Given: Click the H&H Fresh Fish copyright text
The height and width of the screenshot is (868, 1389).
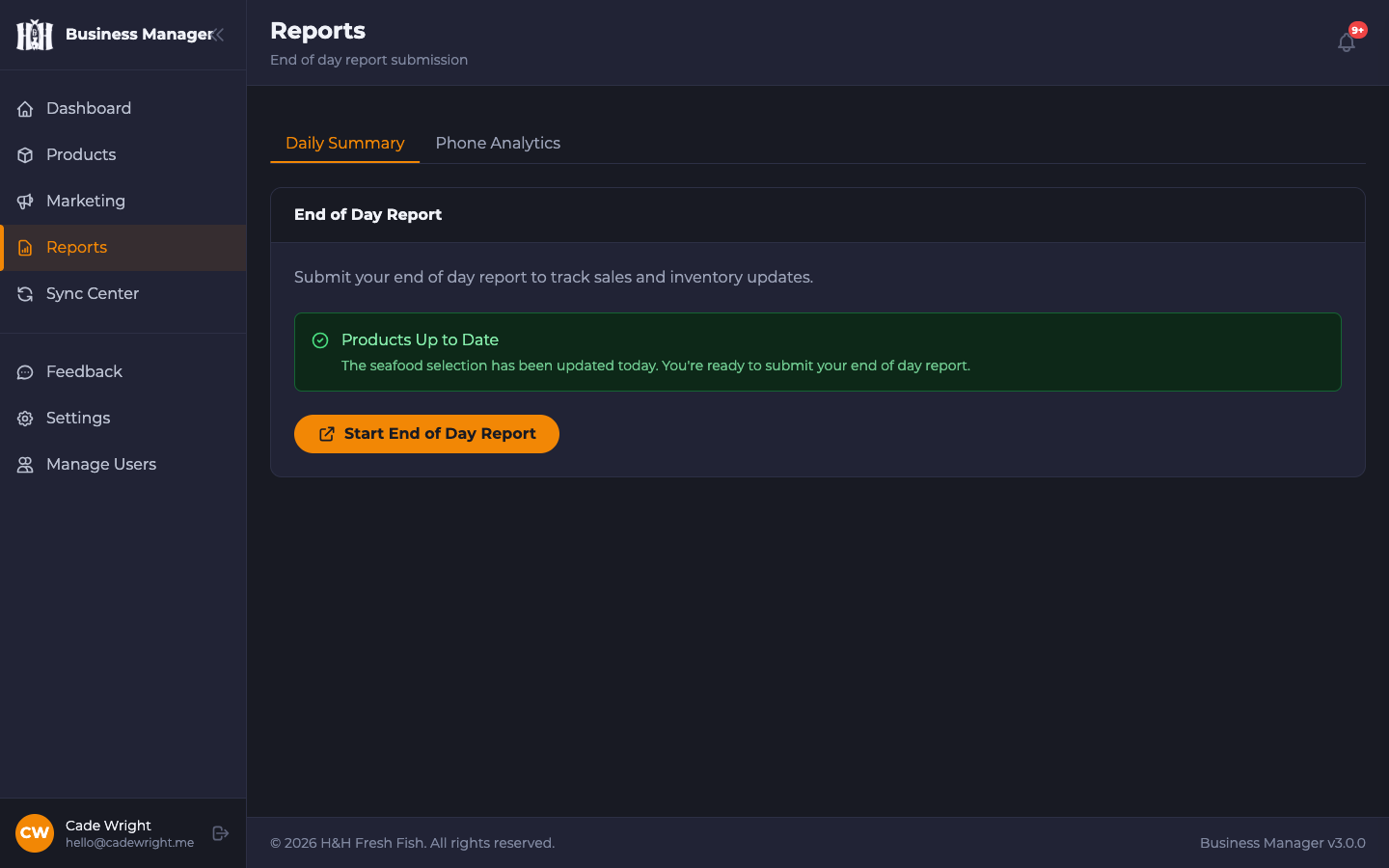Looking at the screenshot, I should tap(412, 843).
